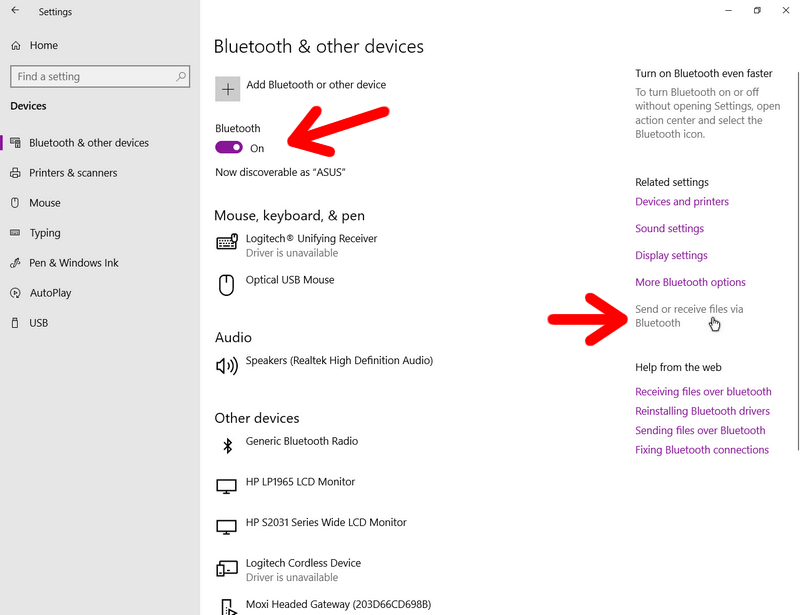Click the vertical scrollbar on the right edge

(797, 260)
